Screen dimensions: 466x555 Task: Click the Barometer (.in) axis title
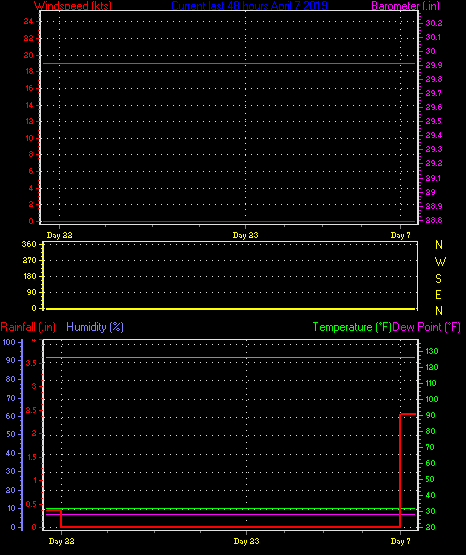(x=405, y=6)
